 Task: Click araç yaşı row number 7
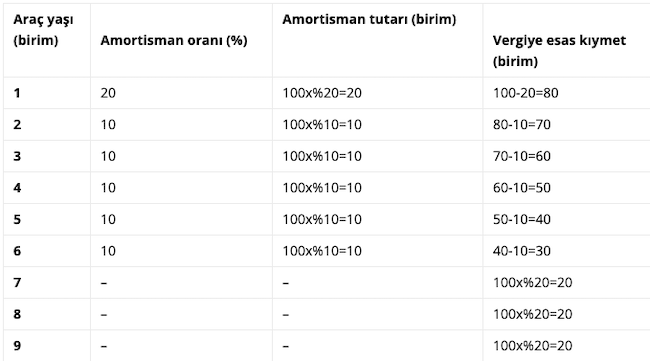coord(17,283)
